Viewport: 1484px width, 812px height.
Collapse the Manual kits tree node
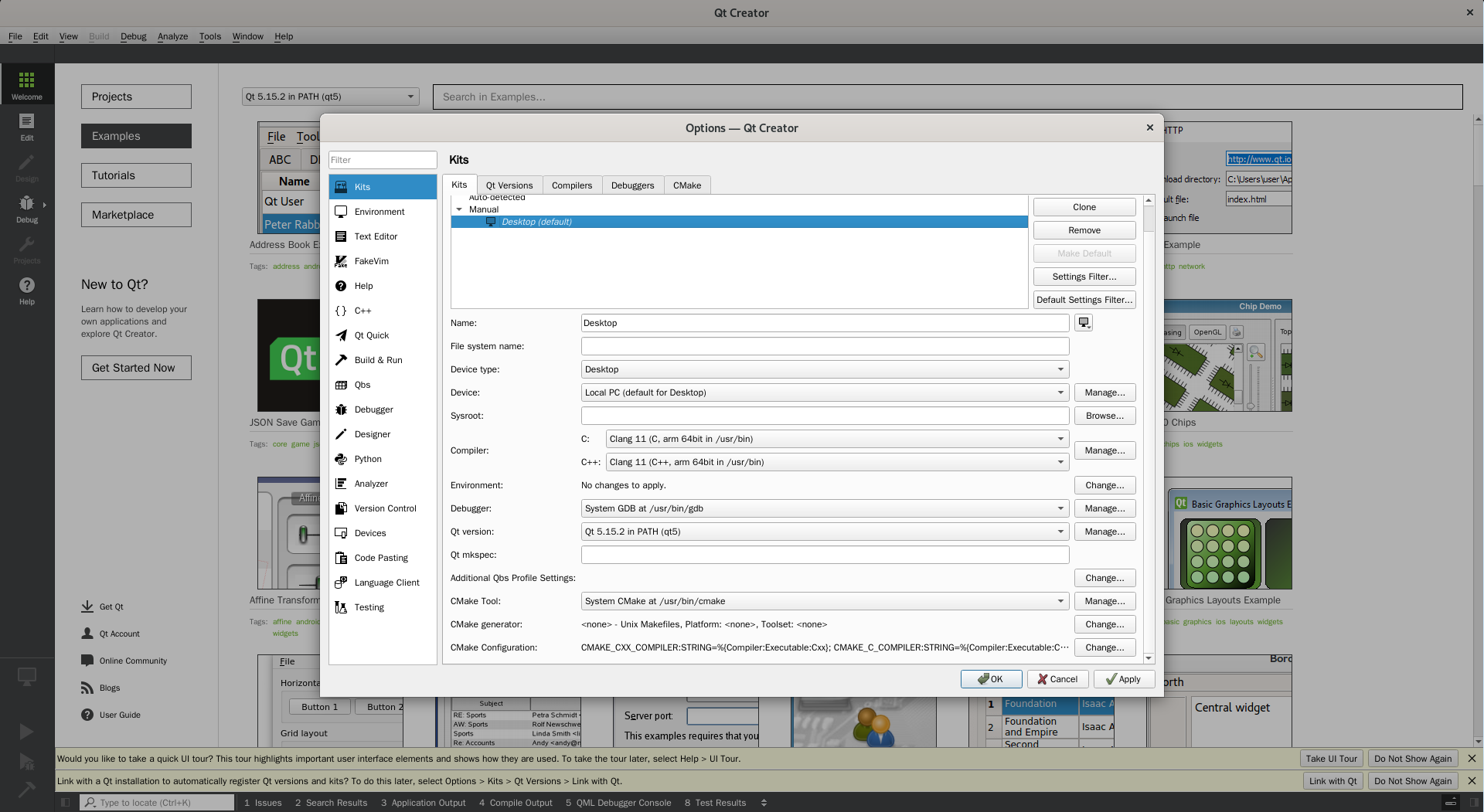(459, 209)
